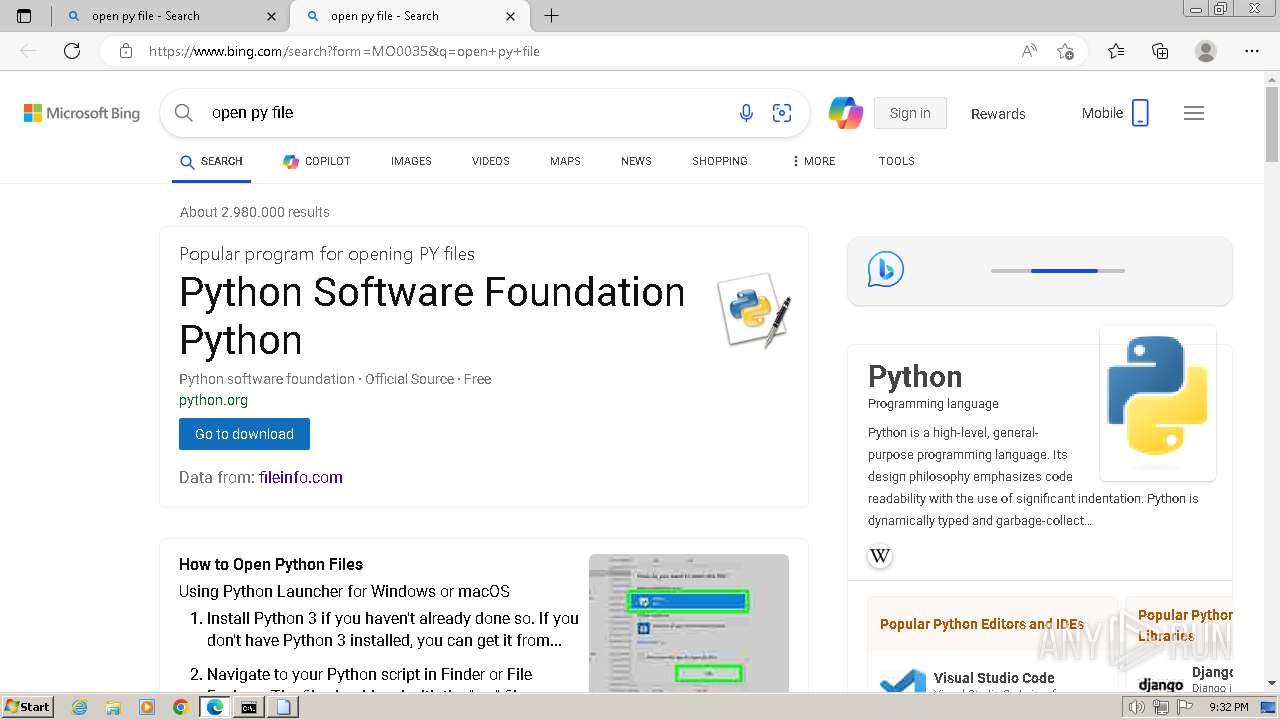
Task: View site information lock icon
Action: [x=125, y=51]
